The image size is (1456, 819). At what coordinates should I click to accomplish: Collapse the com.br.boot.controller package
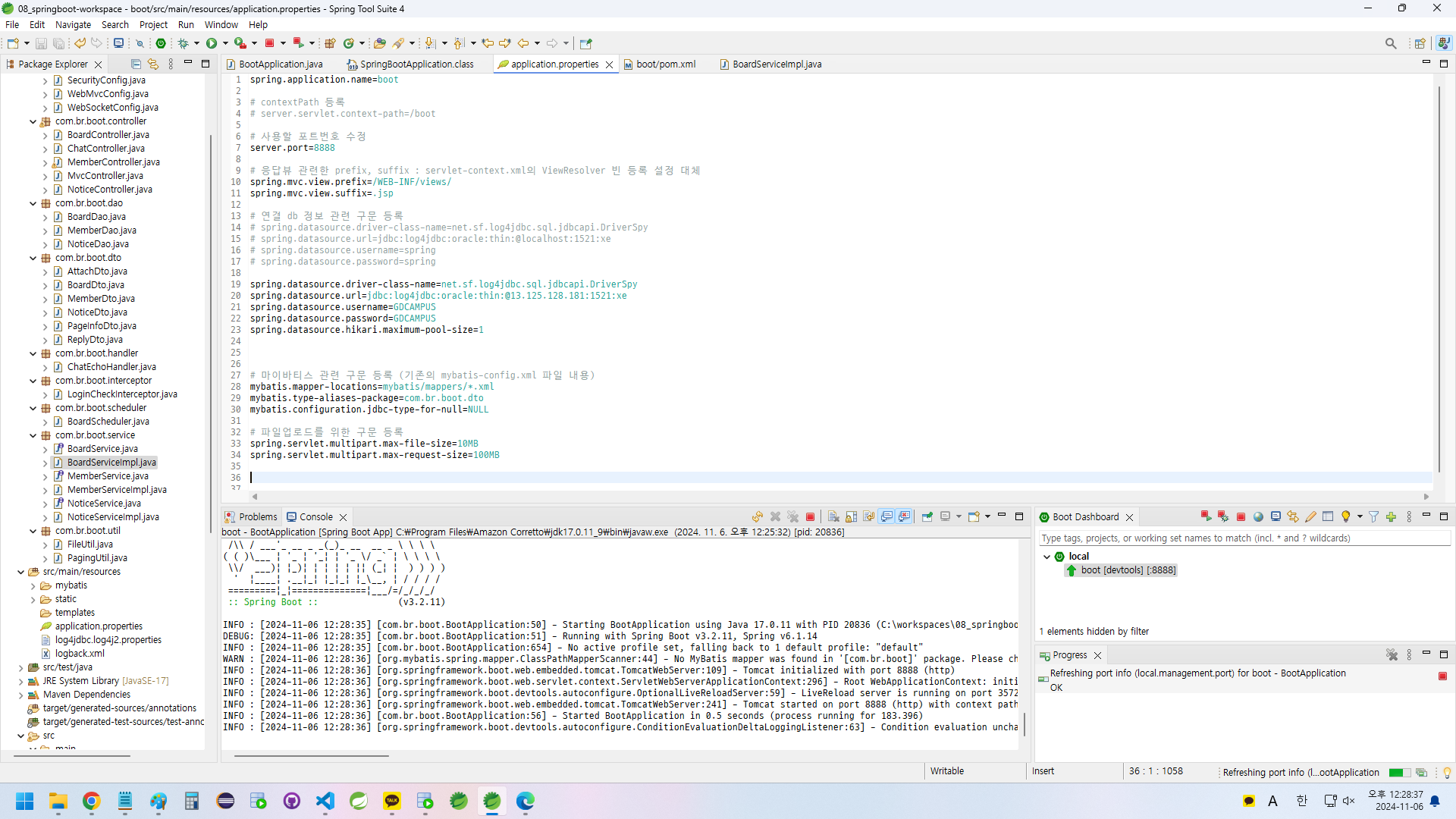[x=33, y=121]
